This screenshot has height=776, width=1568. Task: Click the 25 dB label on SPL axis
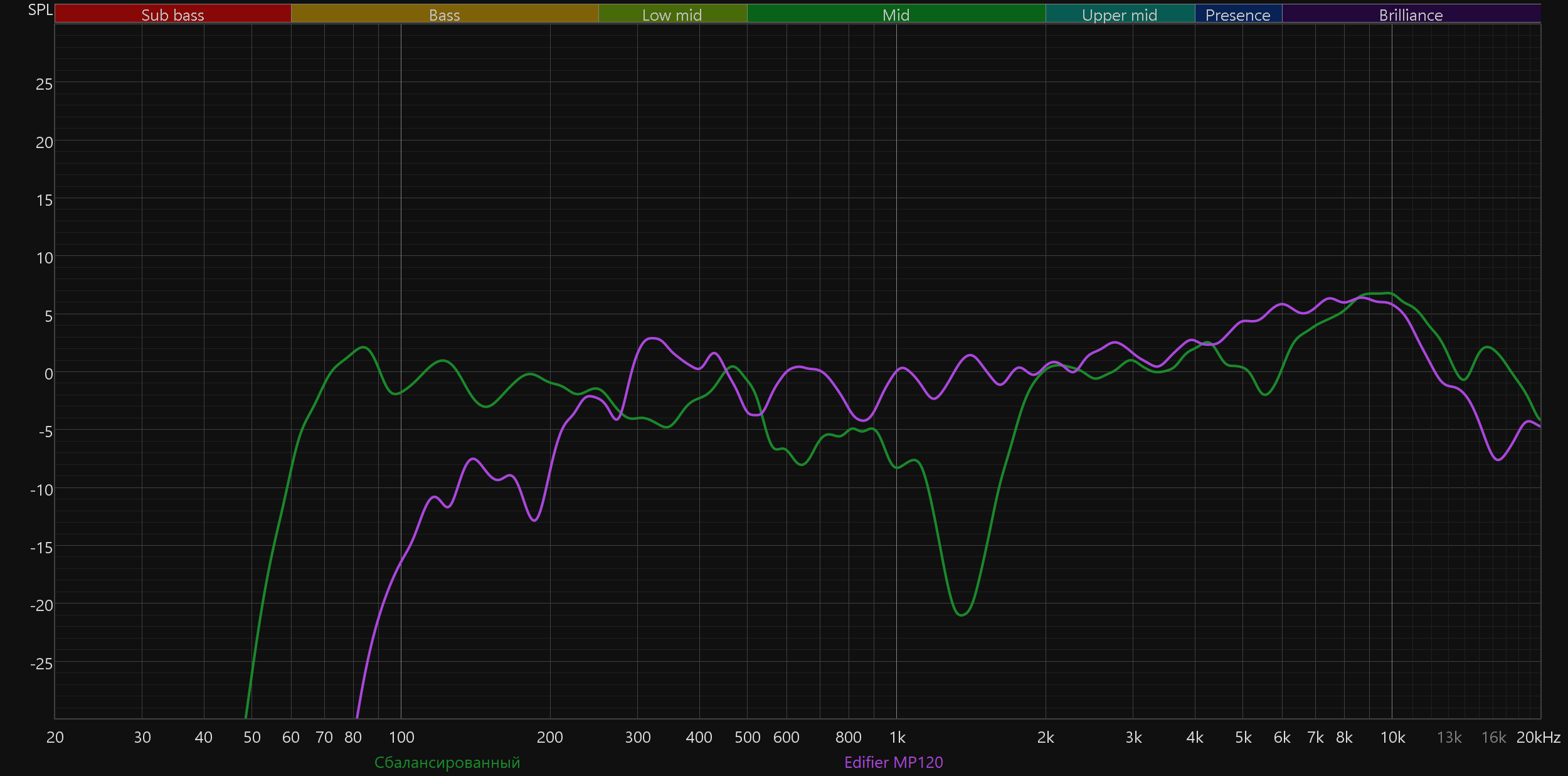pyautogui.click(x=44, y=84)
